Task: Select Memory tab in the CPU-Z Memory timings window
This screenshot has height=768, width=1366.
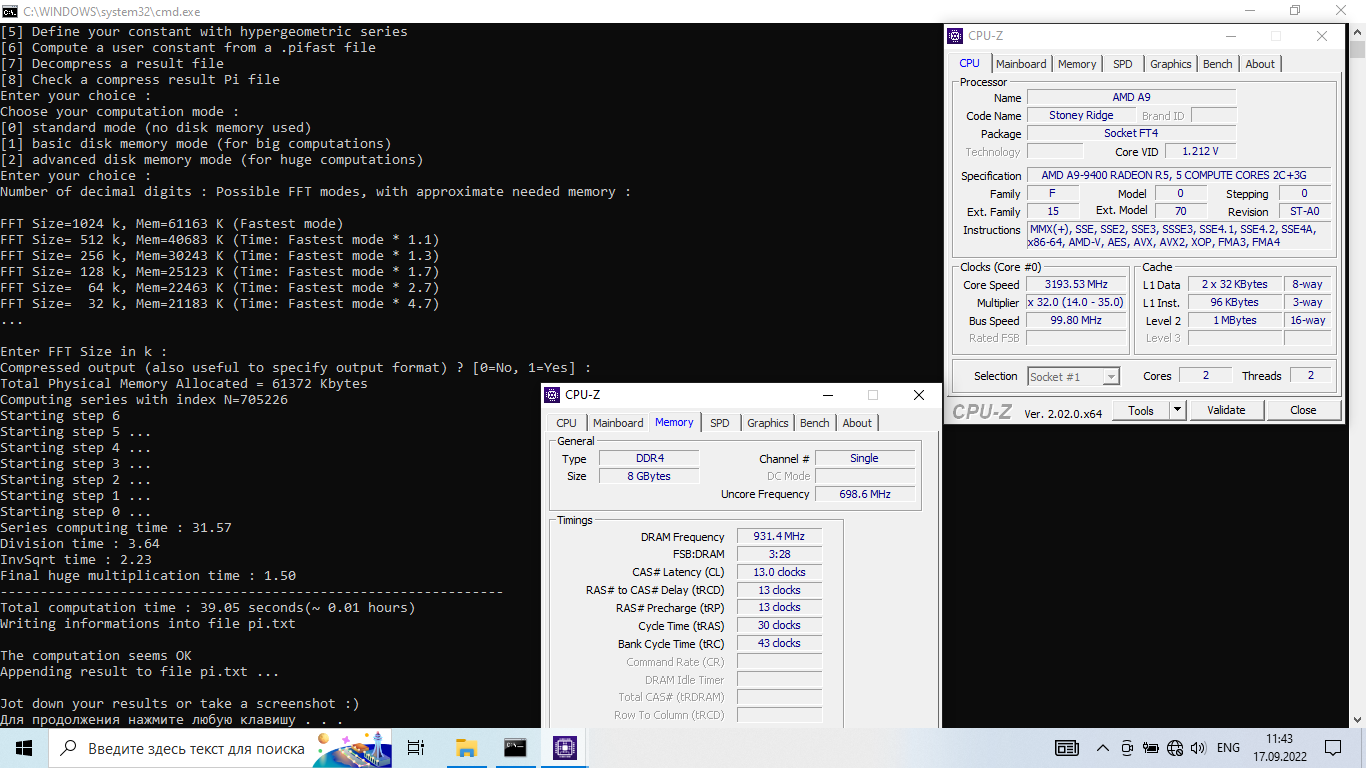Action: pos(674,422)
